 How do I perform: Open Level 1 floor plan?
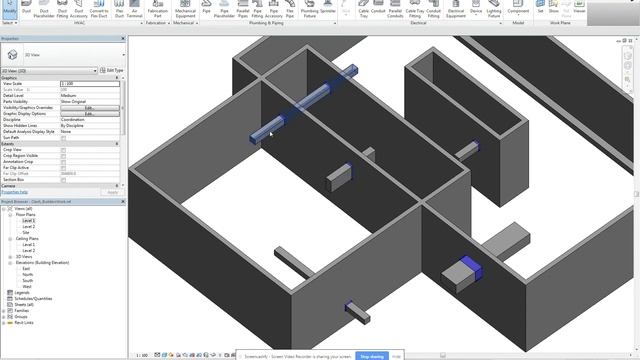(29, 220)
